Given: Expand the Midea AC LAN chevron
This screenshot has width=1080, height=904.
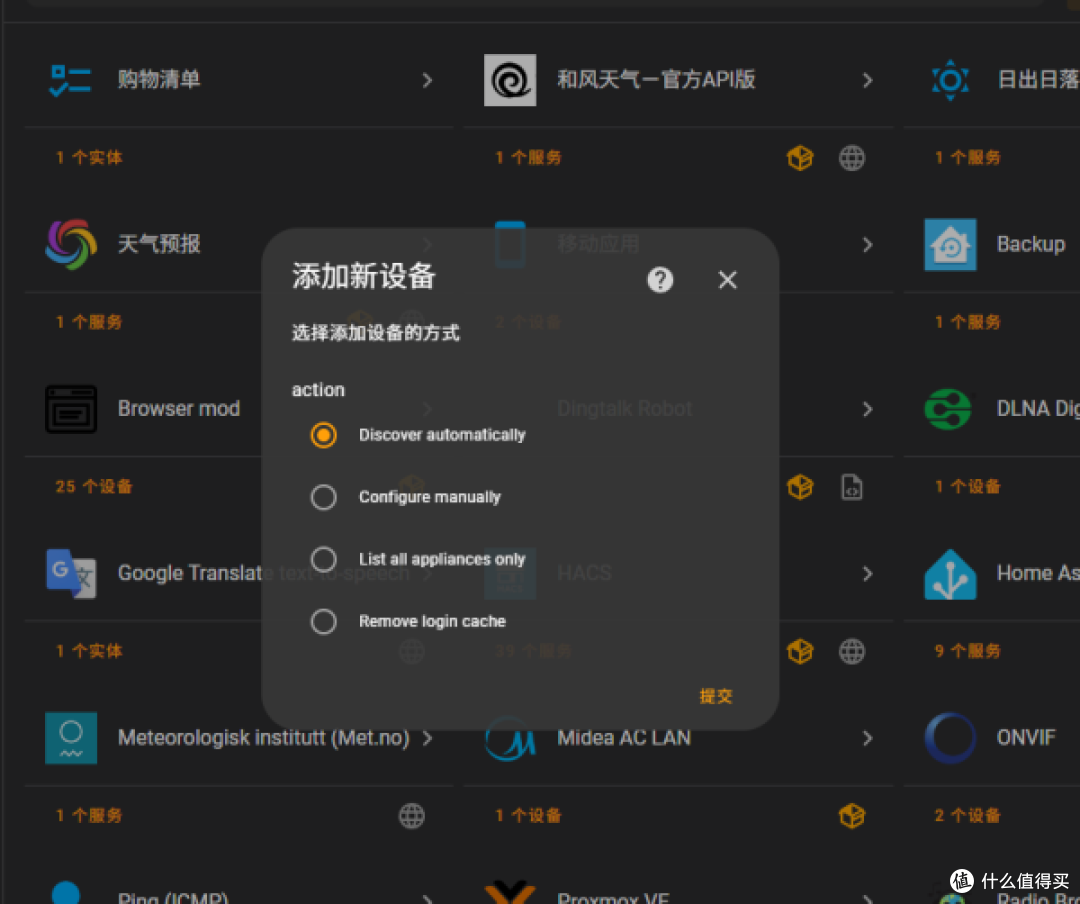Looking at the screenshot, I should pos(867,738).
